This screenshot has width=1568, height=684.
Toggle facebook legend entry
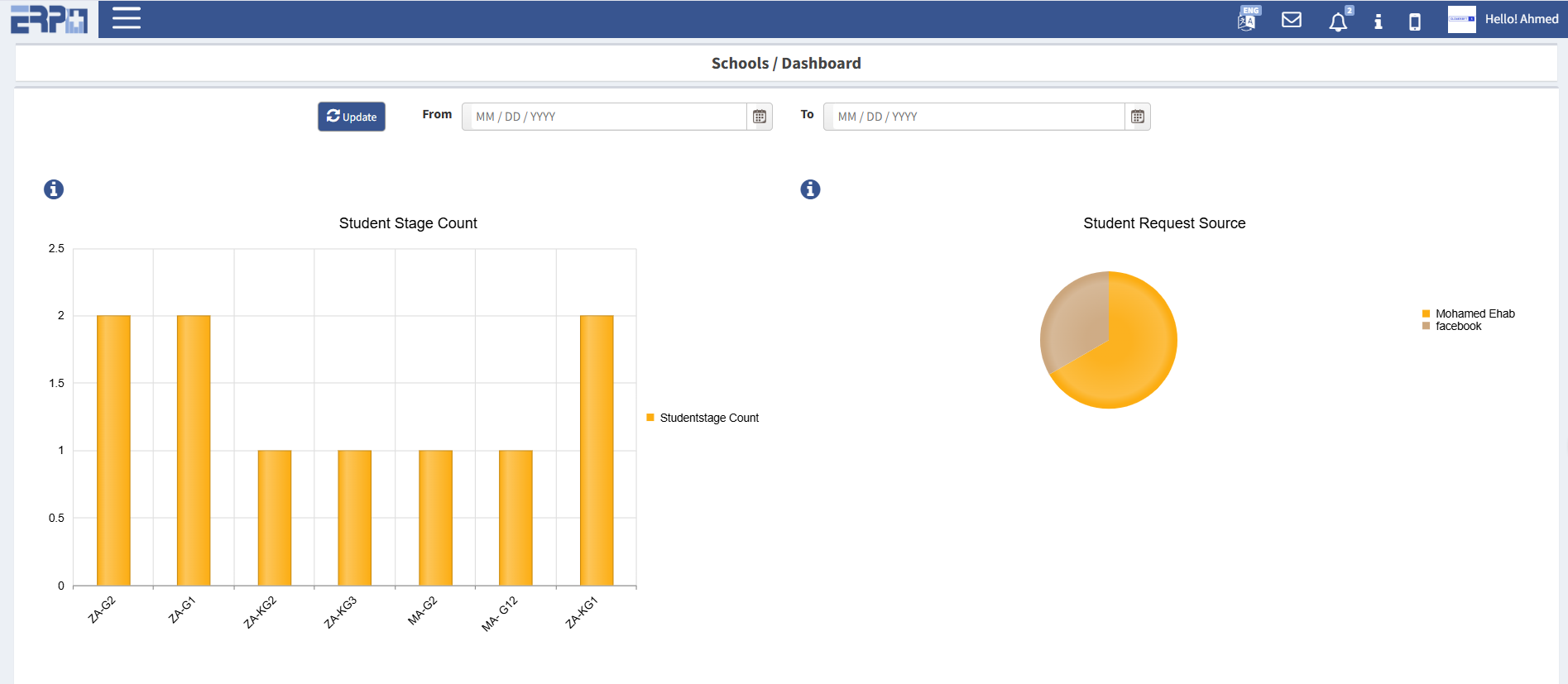(1458, 326)
